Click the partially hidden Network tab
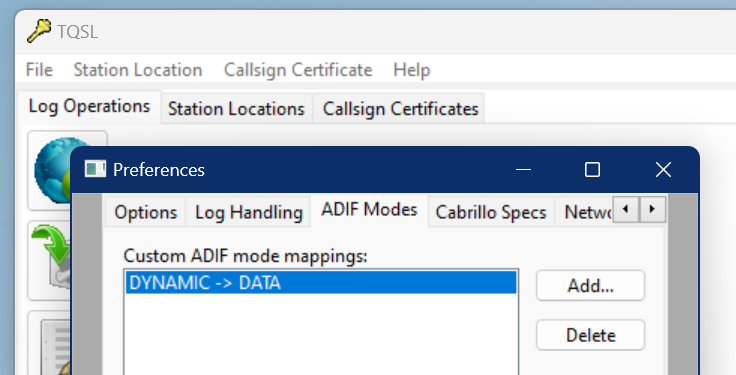Image resolution: width=736 pixels, height=375 pixels. pyautogui.click(x=584, y=213)
